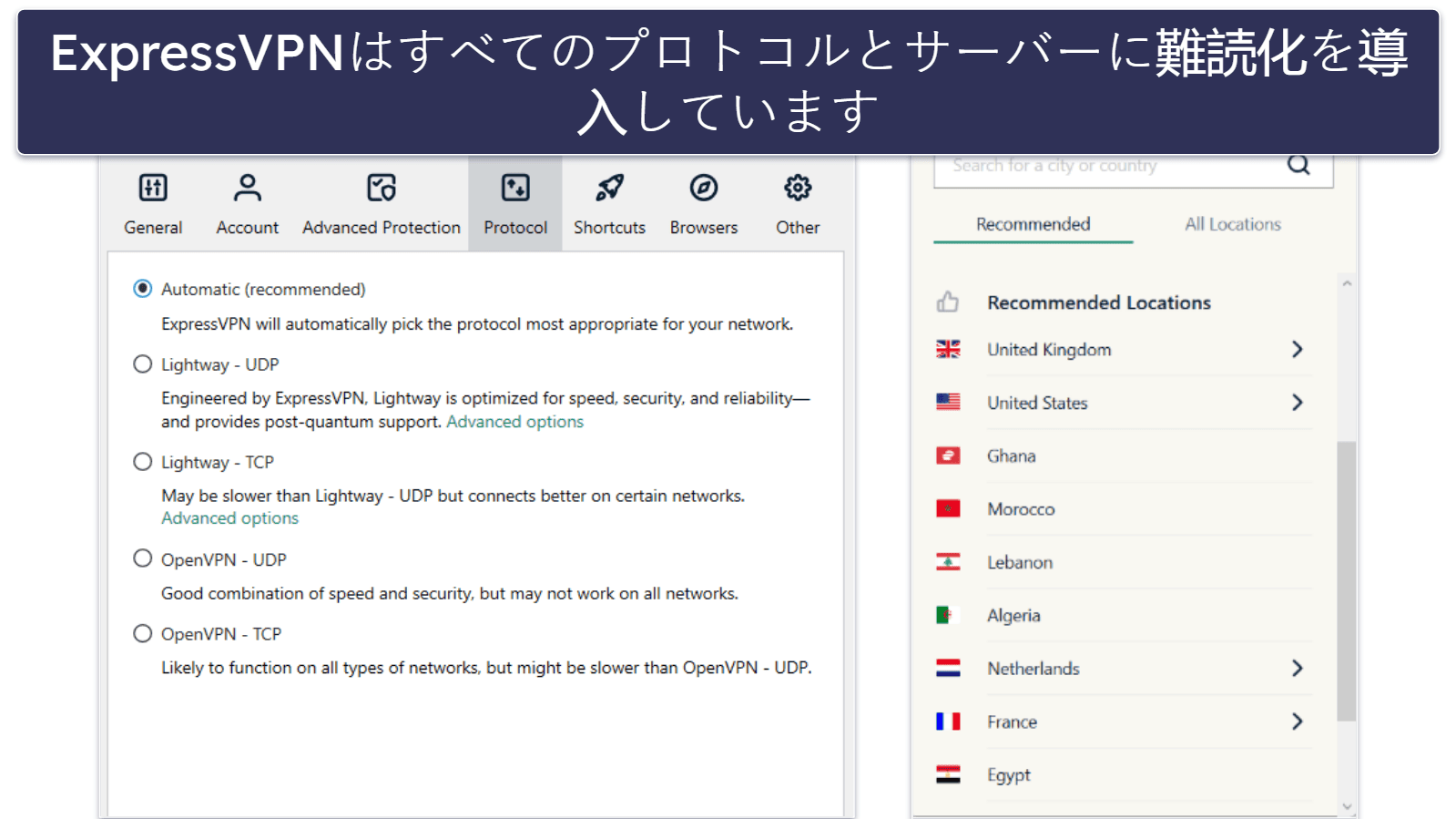Click the Algeria location name
Screen dimensions: 1456x819
1013,616
